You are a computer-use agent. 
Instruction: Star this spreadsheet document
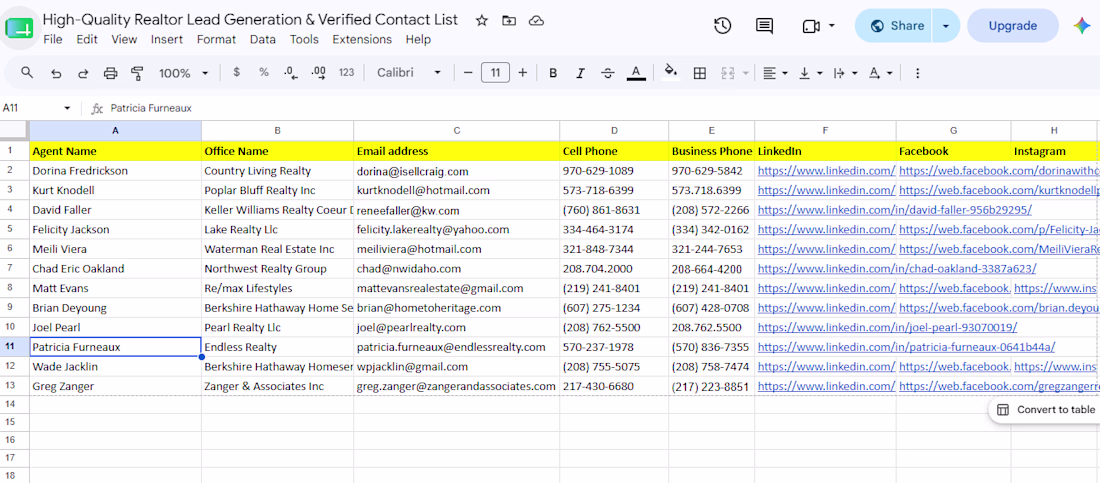pos(481,20)
